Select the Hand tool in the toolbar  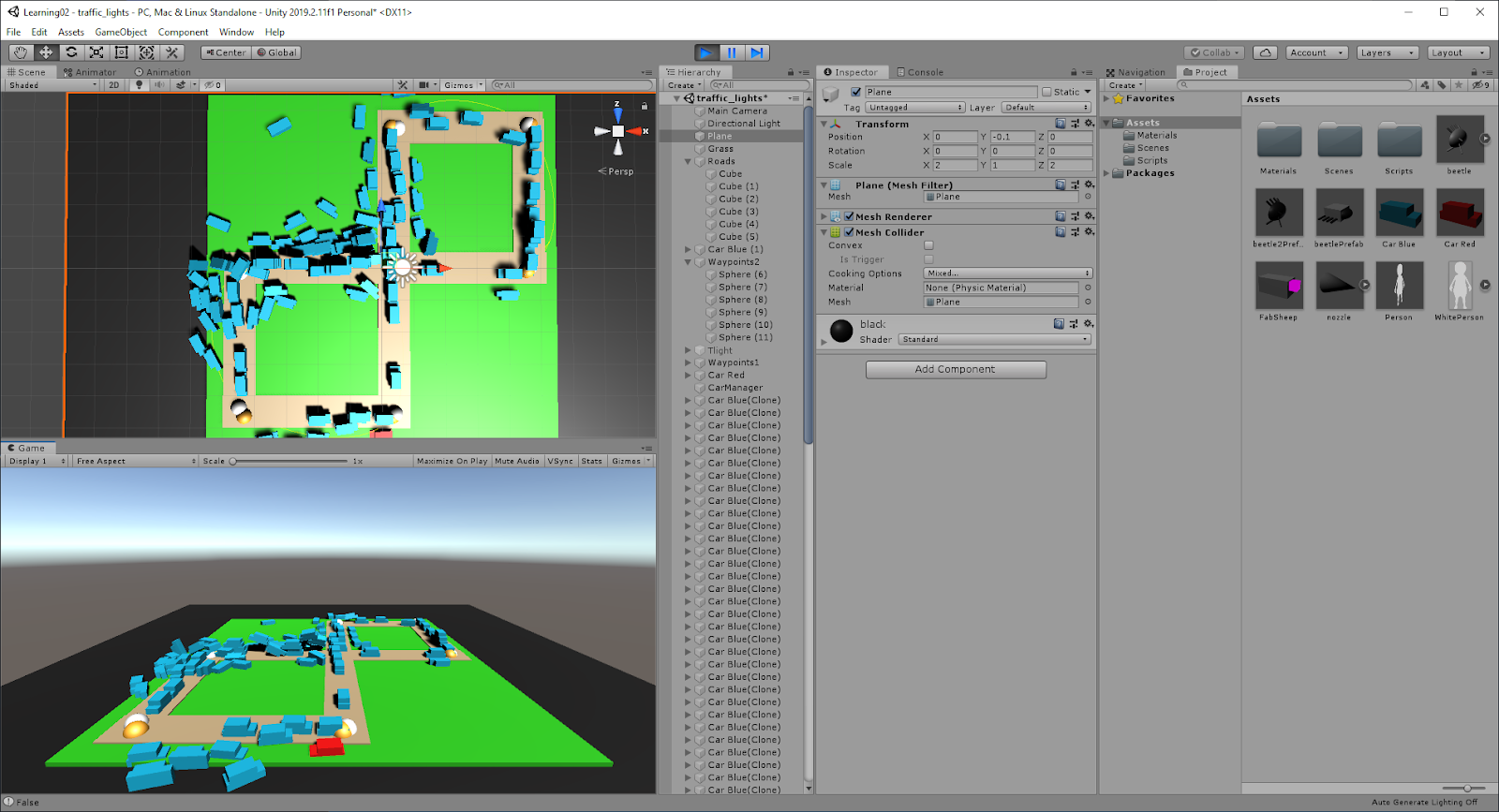21,52
